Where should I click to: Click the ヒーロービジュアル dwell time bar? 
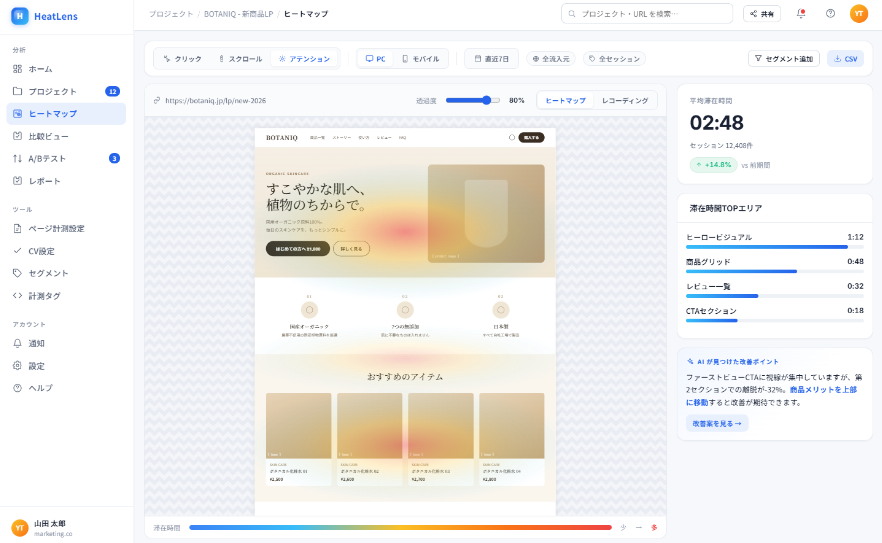[x=775, y=247]
